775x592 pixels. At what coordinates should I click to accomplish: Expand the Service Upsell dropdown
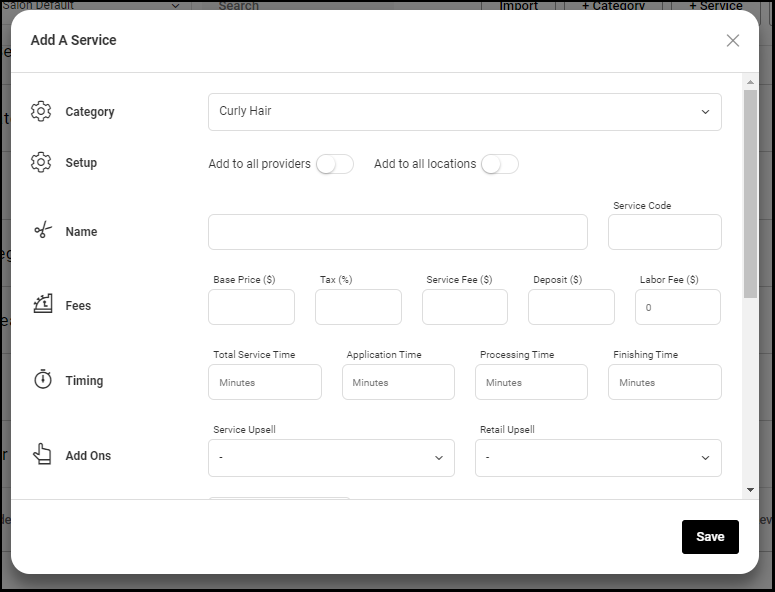(x=331, y=458)
